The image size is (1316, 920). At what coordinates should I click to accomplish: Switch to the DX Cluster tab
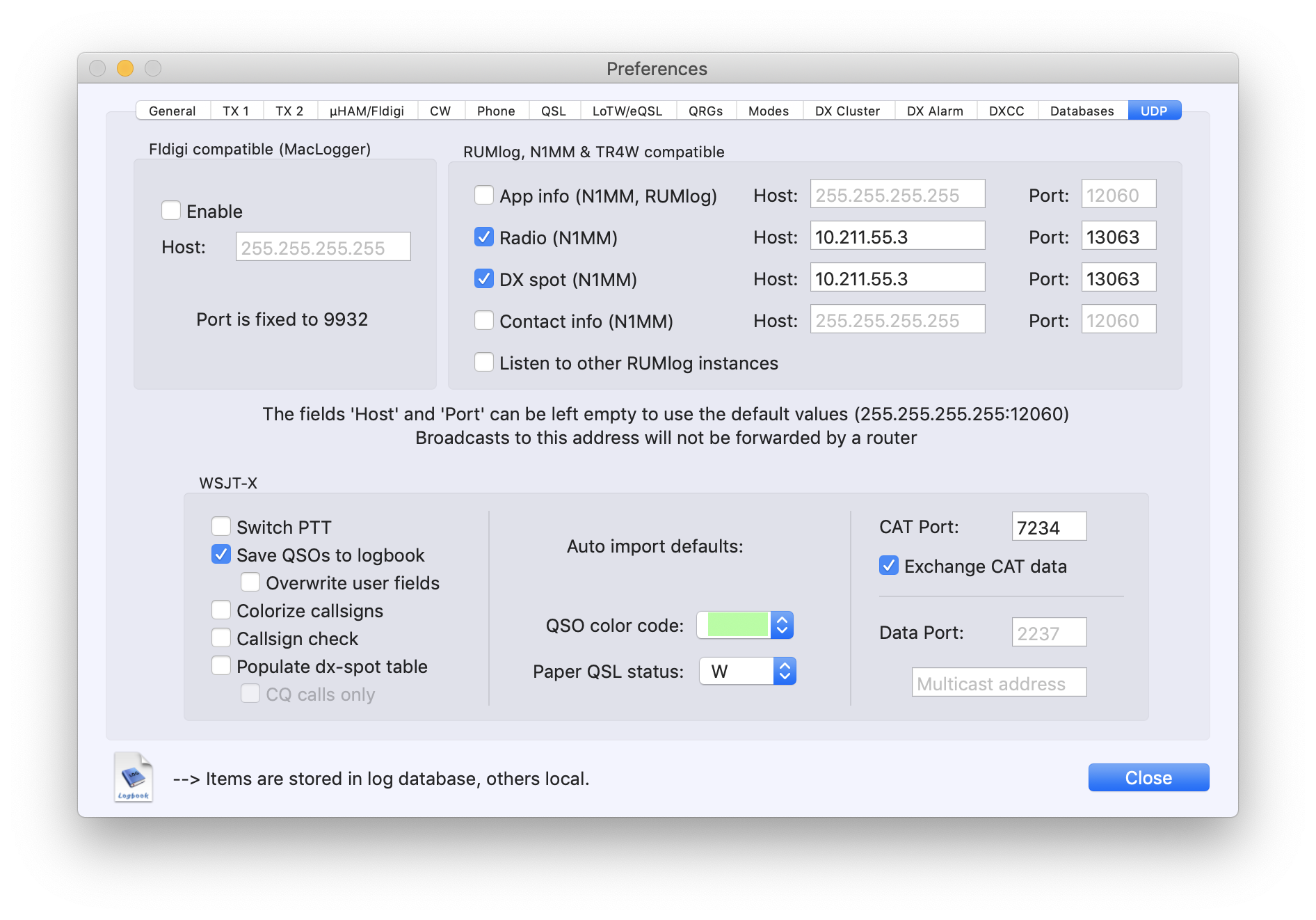point(847,111)
